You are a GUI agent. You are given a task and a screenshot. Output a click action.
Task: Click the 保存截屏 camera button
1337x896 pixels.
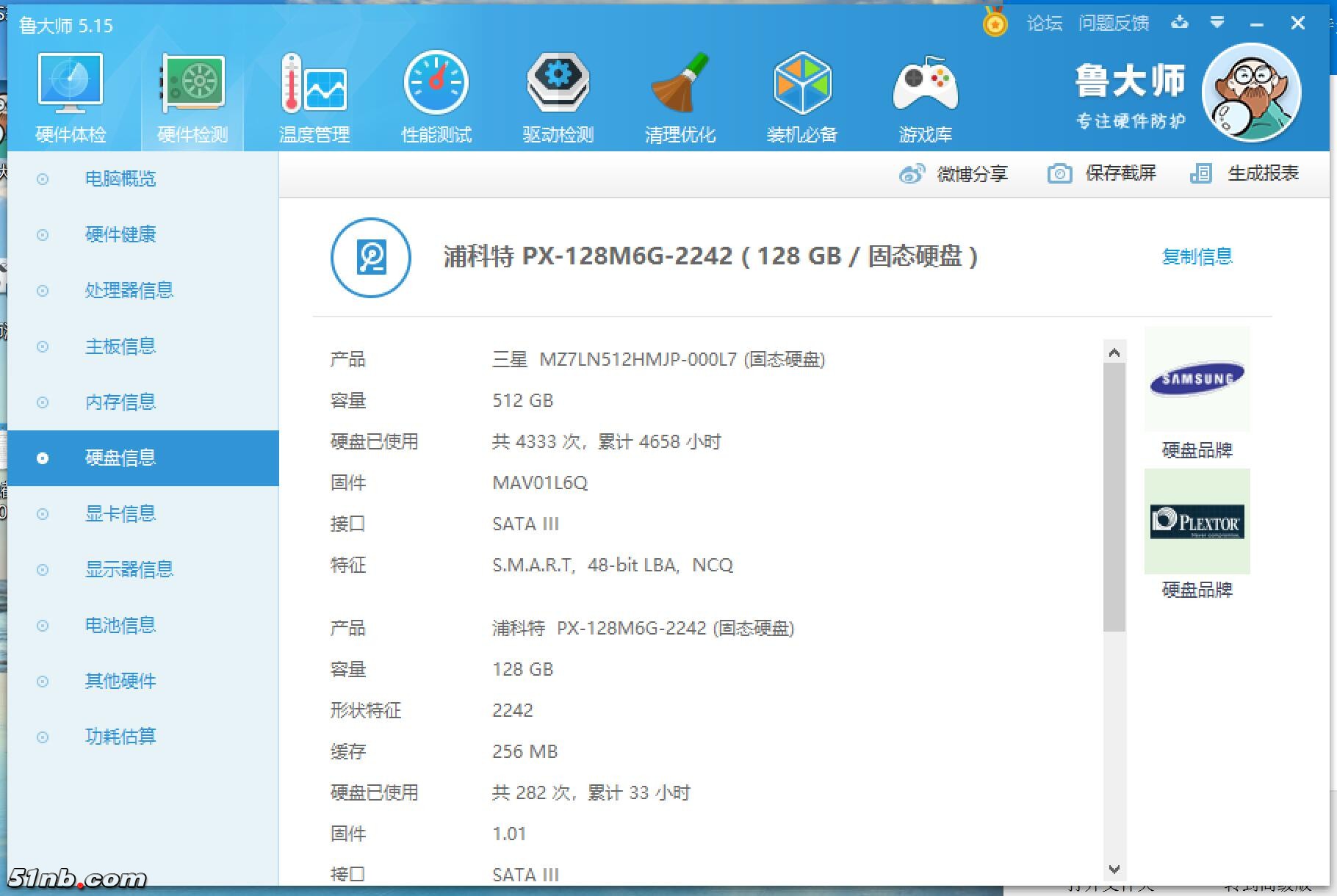[x=1102, y=173]
